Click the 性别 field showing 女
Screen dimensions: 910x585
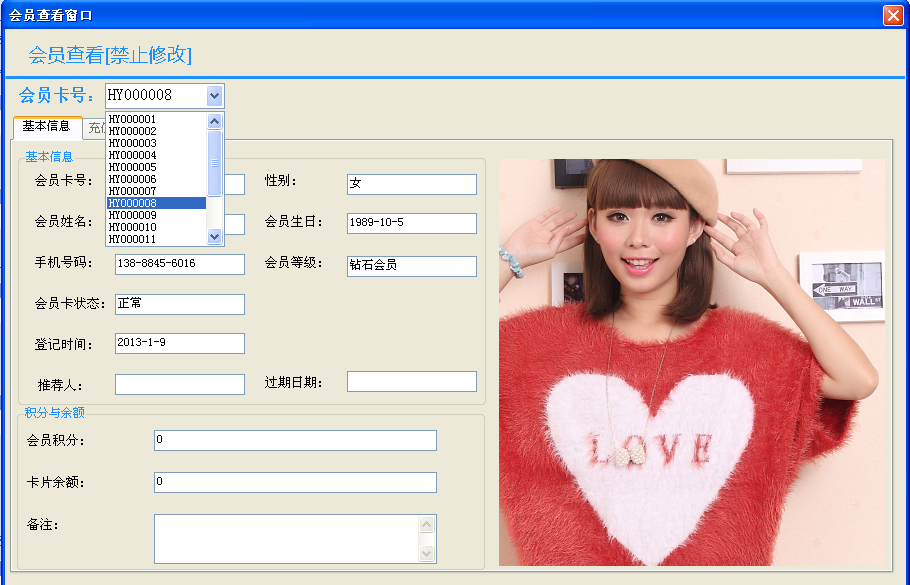[411, 184]
